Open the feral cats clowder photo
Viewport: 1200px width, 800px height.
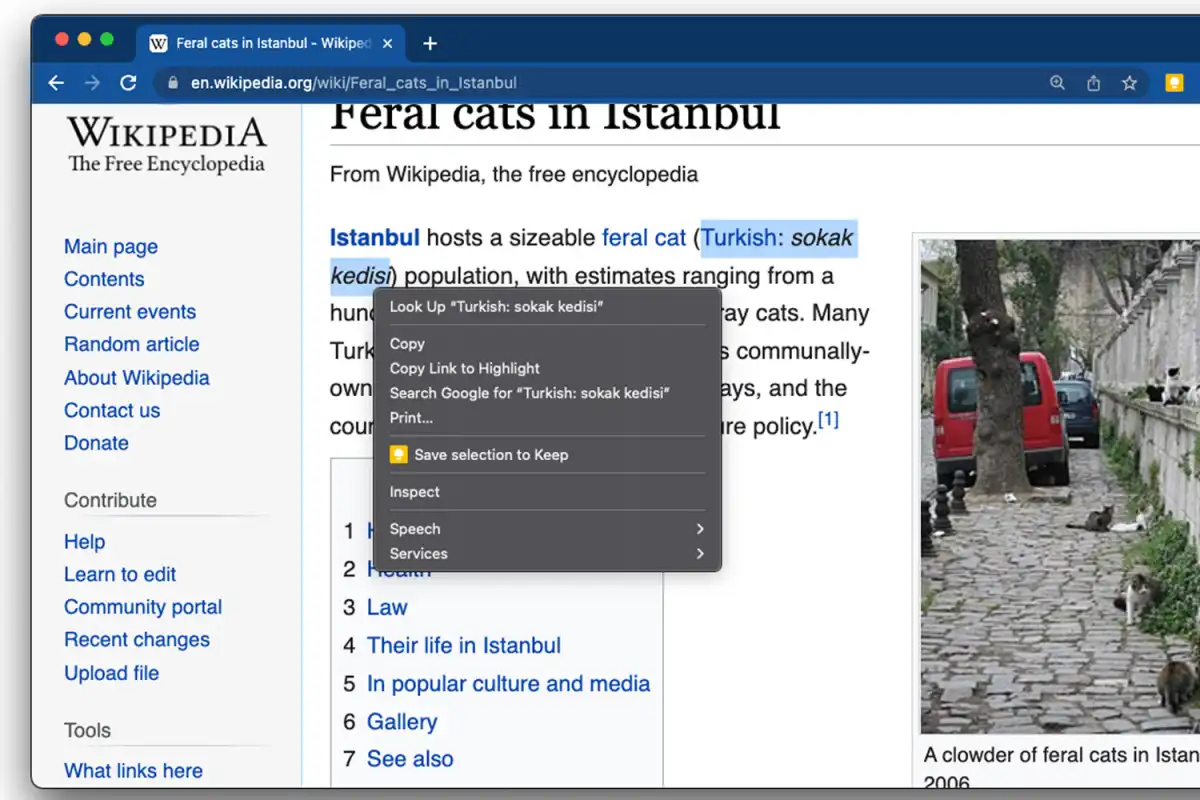pos(1060,485)
